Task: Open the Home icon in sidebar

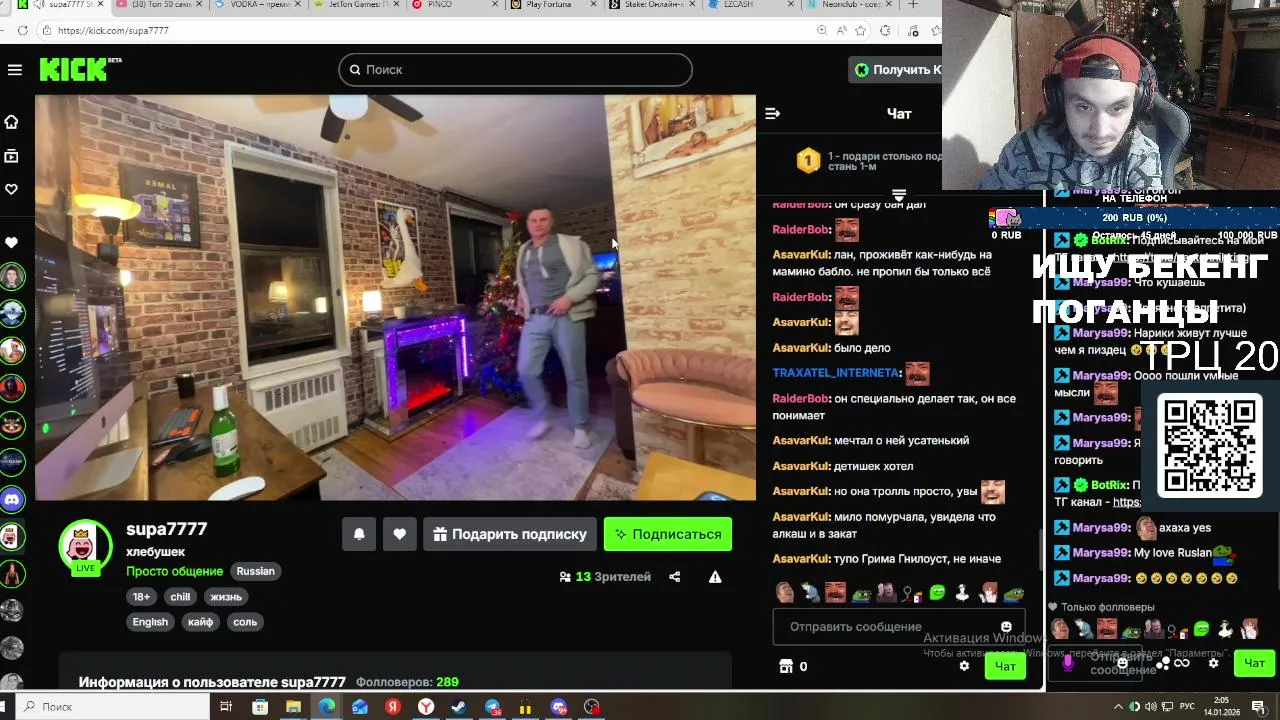Action: (12, 122)
